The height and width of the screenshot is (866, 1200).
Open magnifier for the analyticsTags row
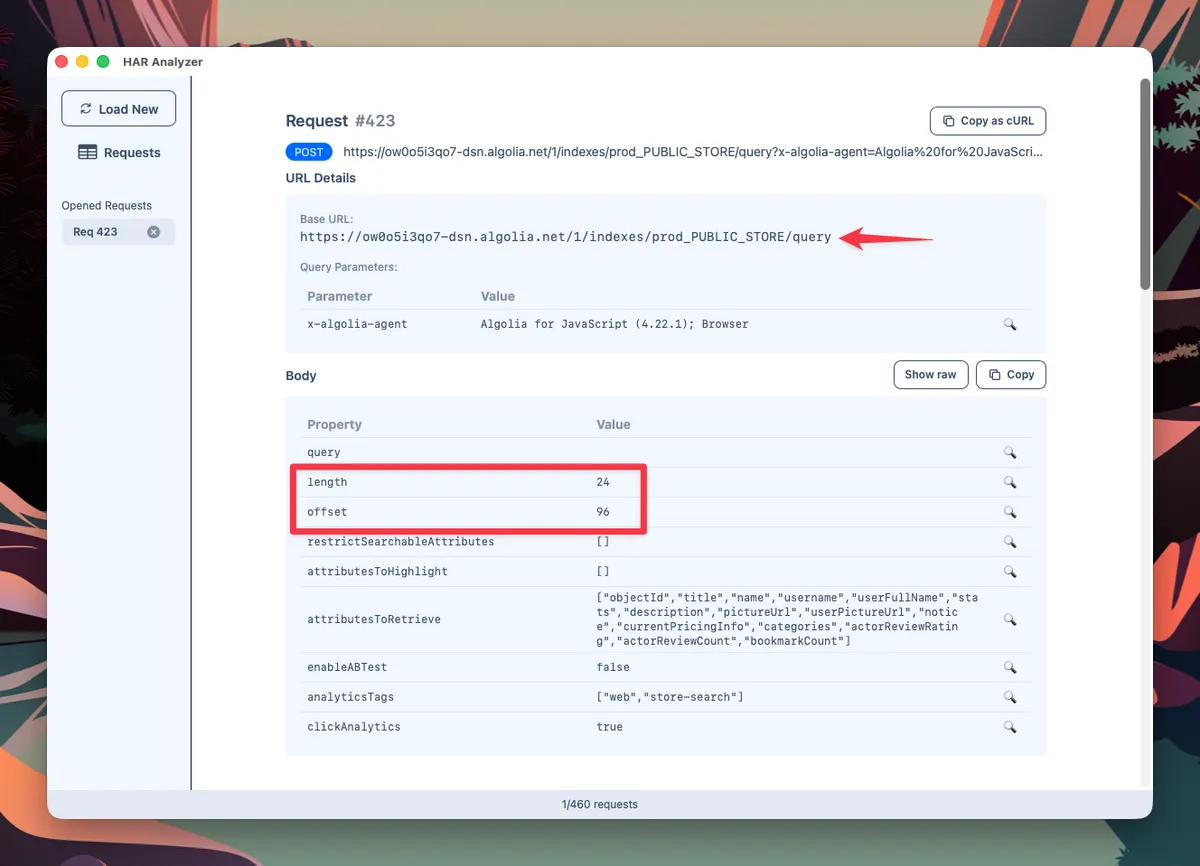[1010, 697]
